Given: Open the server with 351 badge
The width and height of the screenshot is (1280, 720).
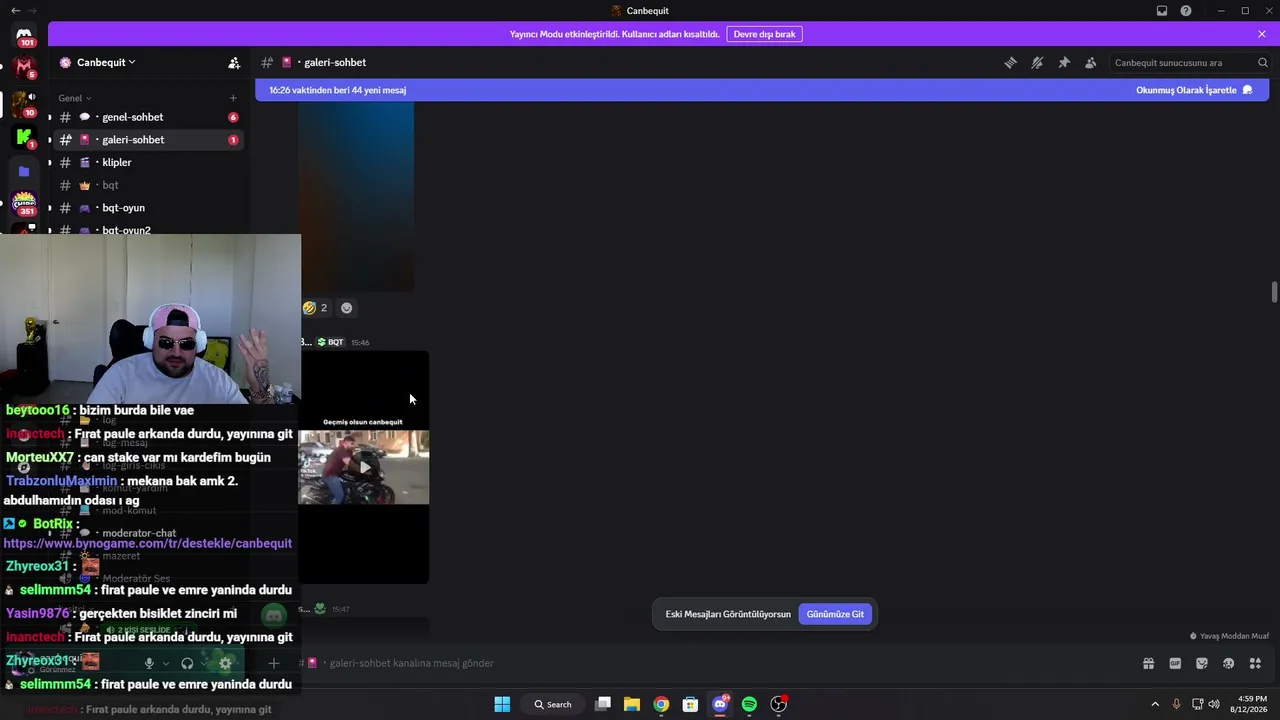Looking at the screenshot, I should tap(24, 204).
